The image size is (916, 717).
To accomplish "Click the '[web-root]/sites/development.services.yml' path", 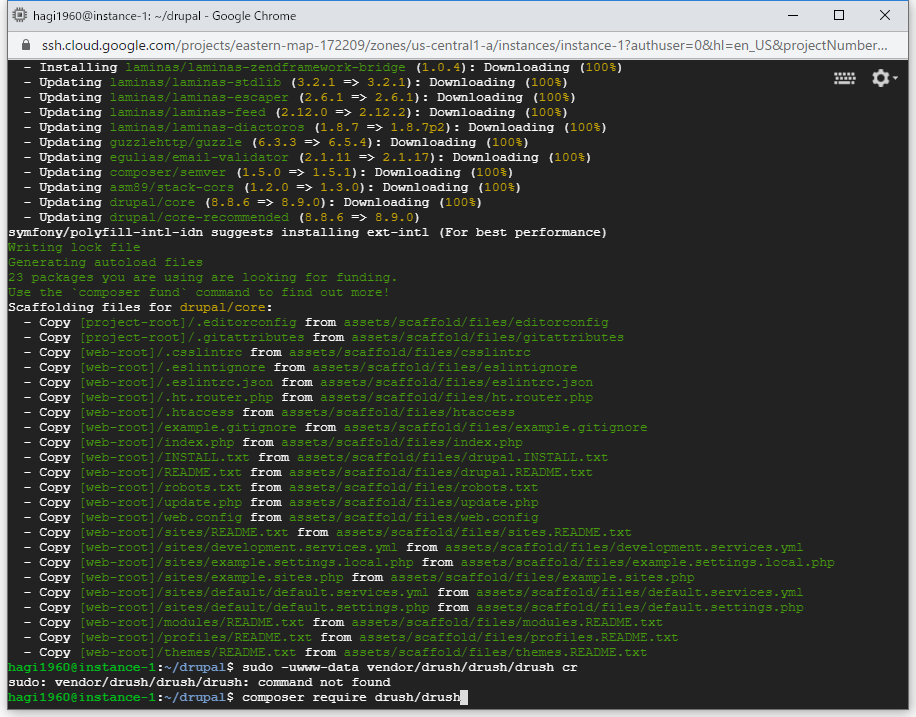I will [x=239, y=548].
